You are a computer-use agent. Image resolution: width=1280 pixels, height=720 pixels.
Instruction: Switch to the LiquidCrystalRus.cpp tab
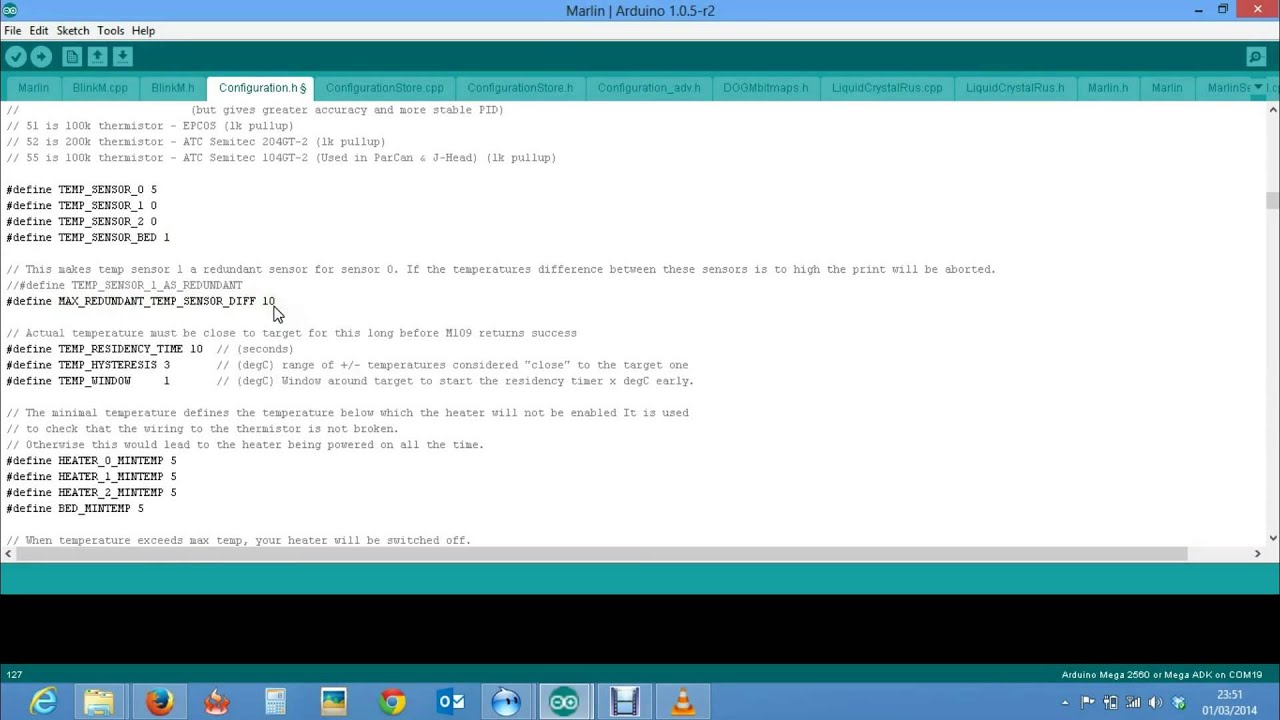click(x=887, y=88)
